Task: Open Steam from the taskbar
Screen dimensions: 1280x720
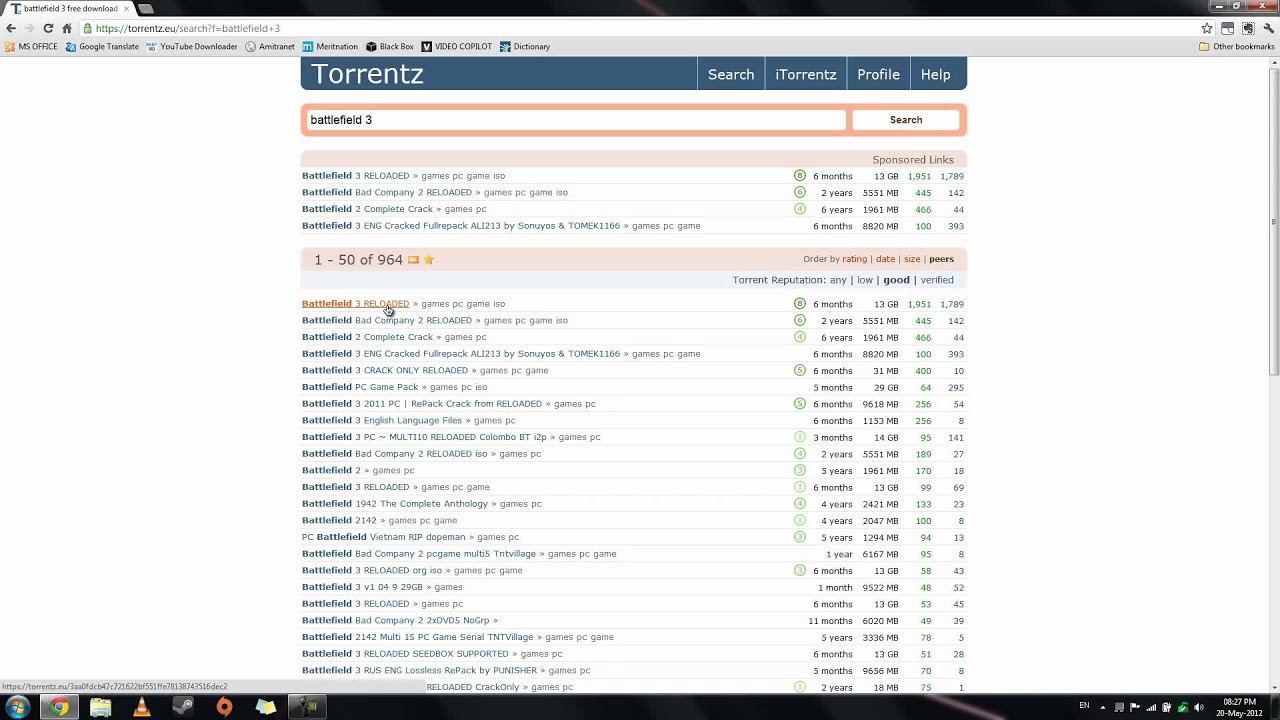Action: [183, 707]
